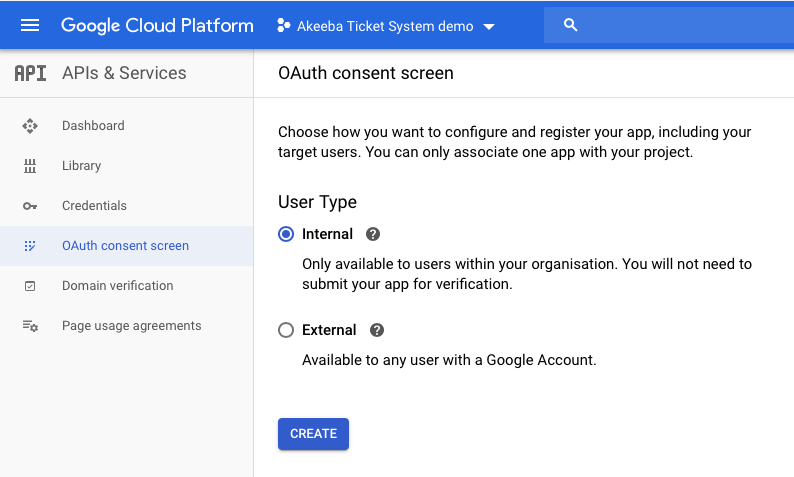Click help icon next to External
This screenshot has width=794, height=477.
[377, 330]
